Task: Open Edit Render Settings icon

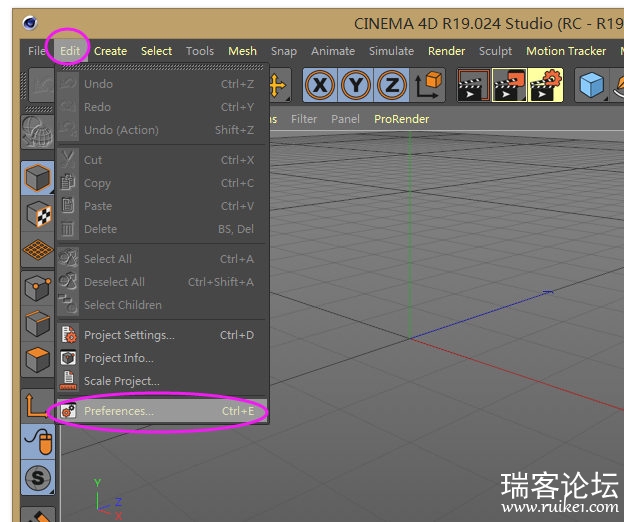Action: (x=545, y=85)
